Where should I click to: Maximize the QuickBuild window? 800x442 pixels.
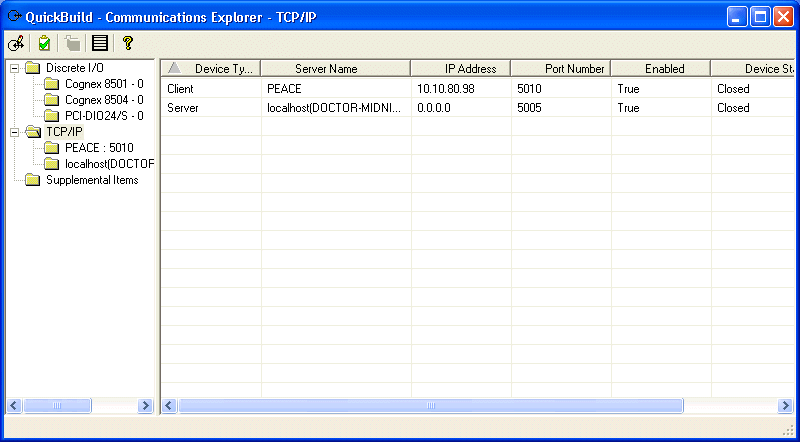tap(760, 17)
